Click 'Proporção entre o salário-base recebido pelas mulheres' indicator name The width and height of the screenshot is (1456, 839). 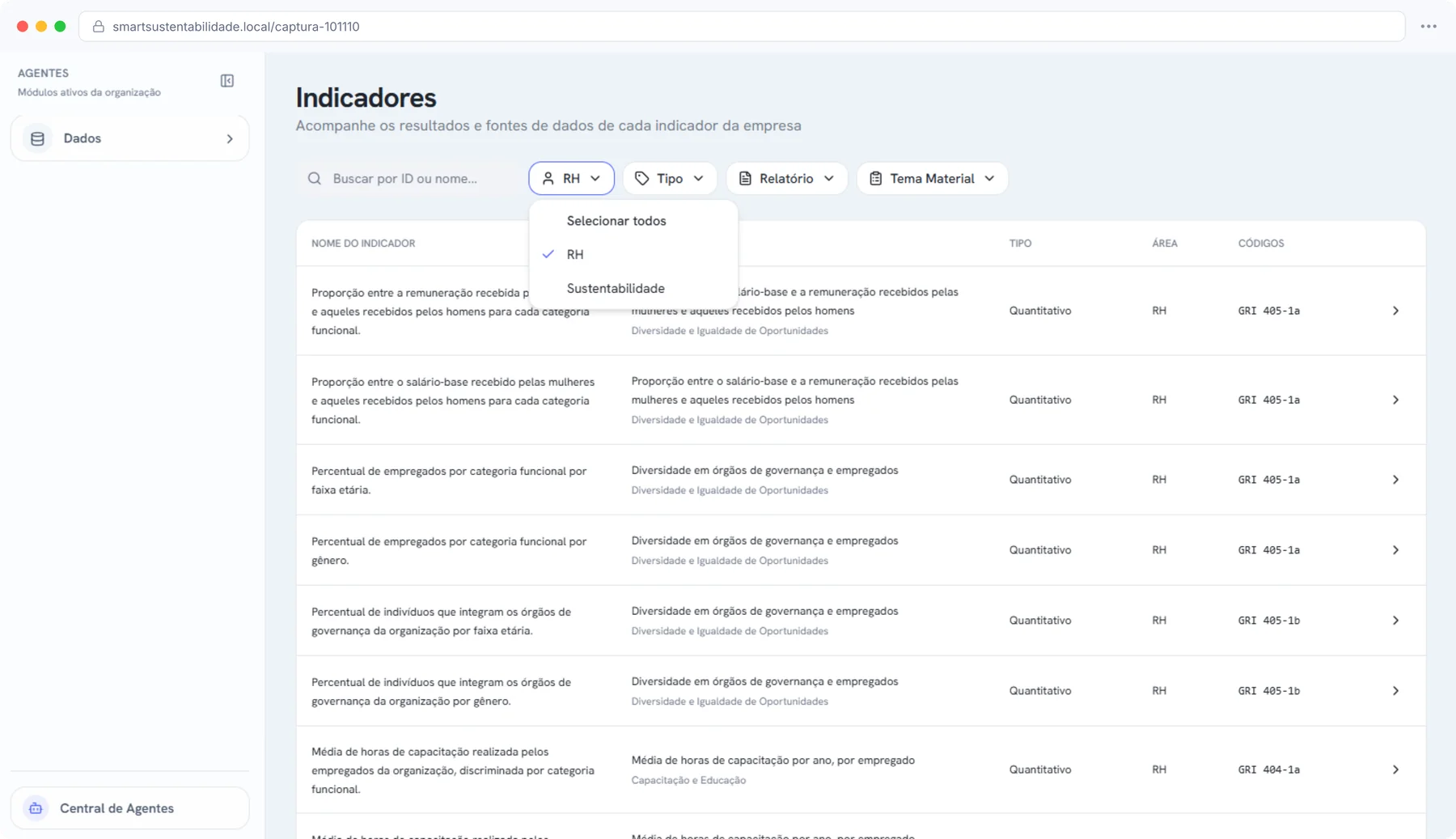453,400
